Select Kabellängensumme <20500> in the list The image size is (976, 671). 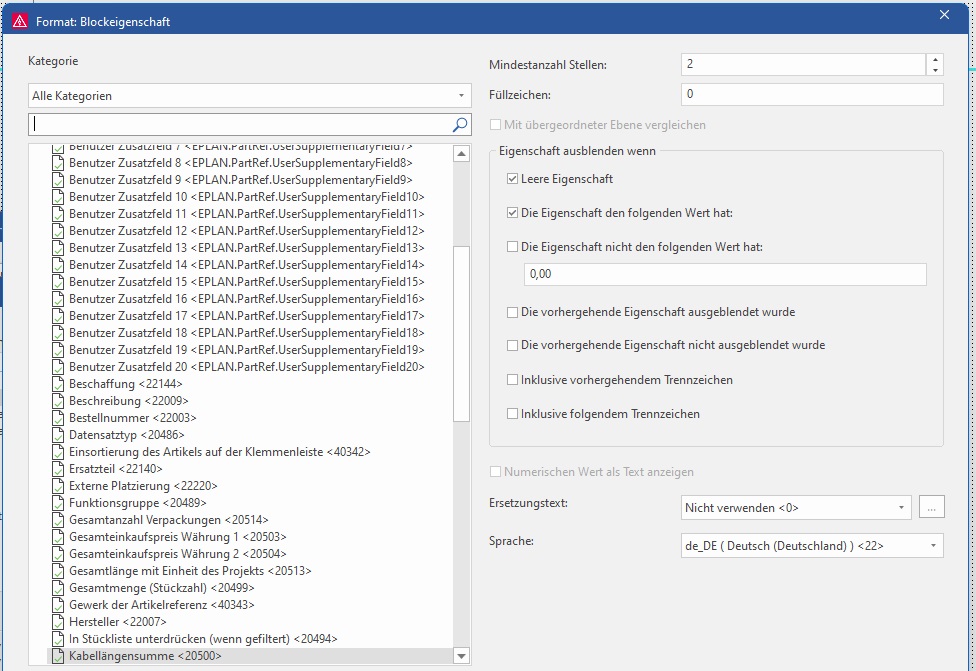pyautogui.click(x=144, y=656)
